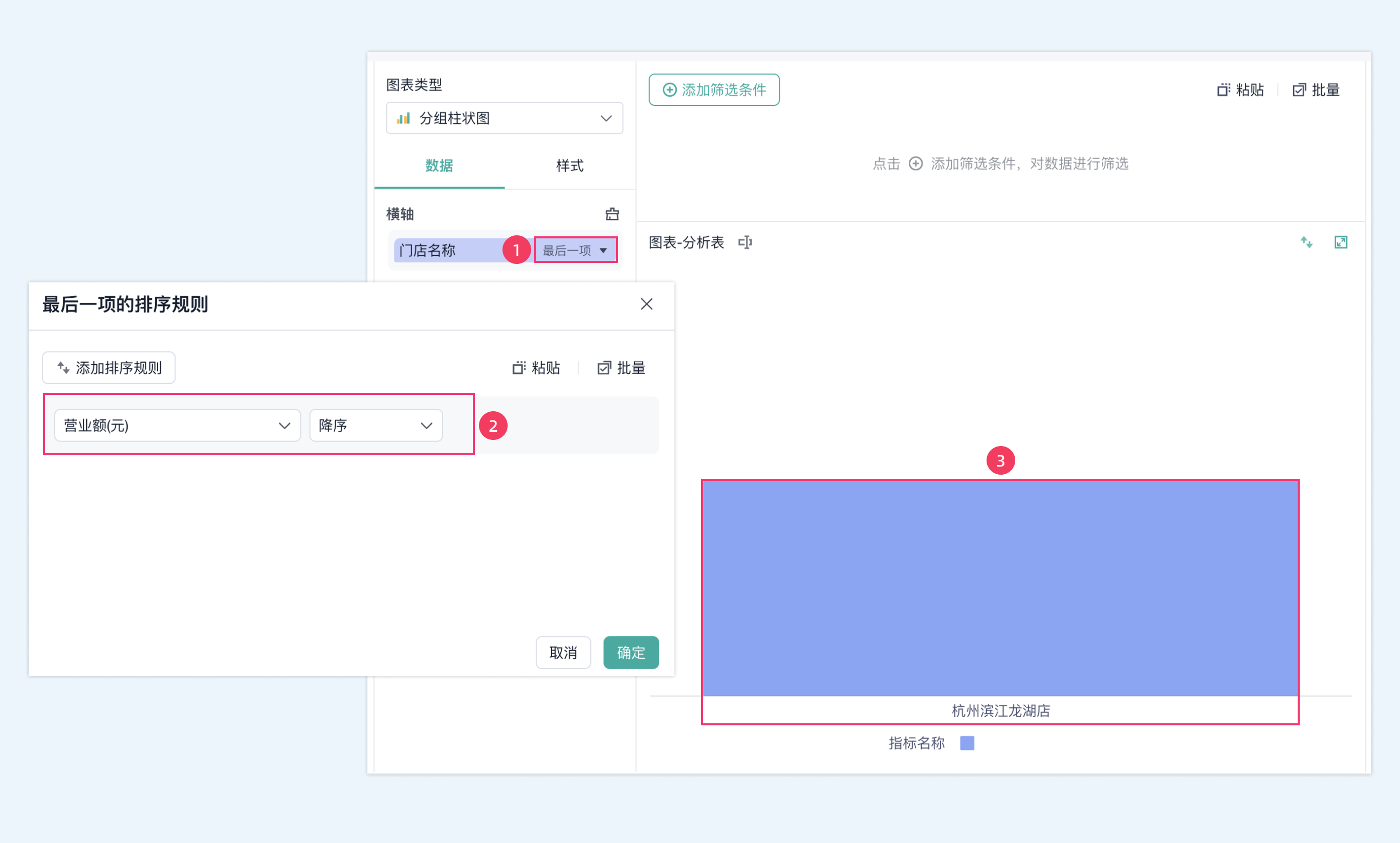Click the bar chart icon in chart type box

tap(403, 118)
